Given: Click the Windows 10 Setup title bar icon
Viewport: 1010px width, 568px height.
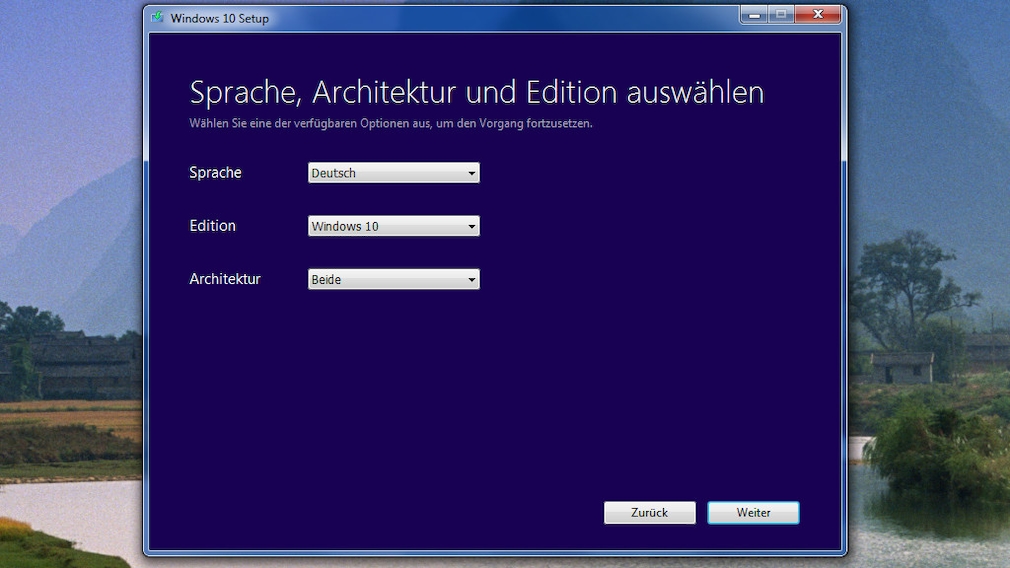Looking at the screenshot, I should pyautogui.click(x=158, y=18).
